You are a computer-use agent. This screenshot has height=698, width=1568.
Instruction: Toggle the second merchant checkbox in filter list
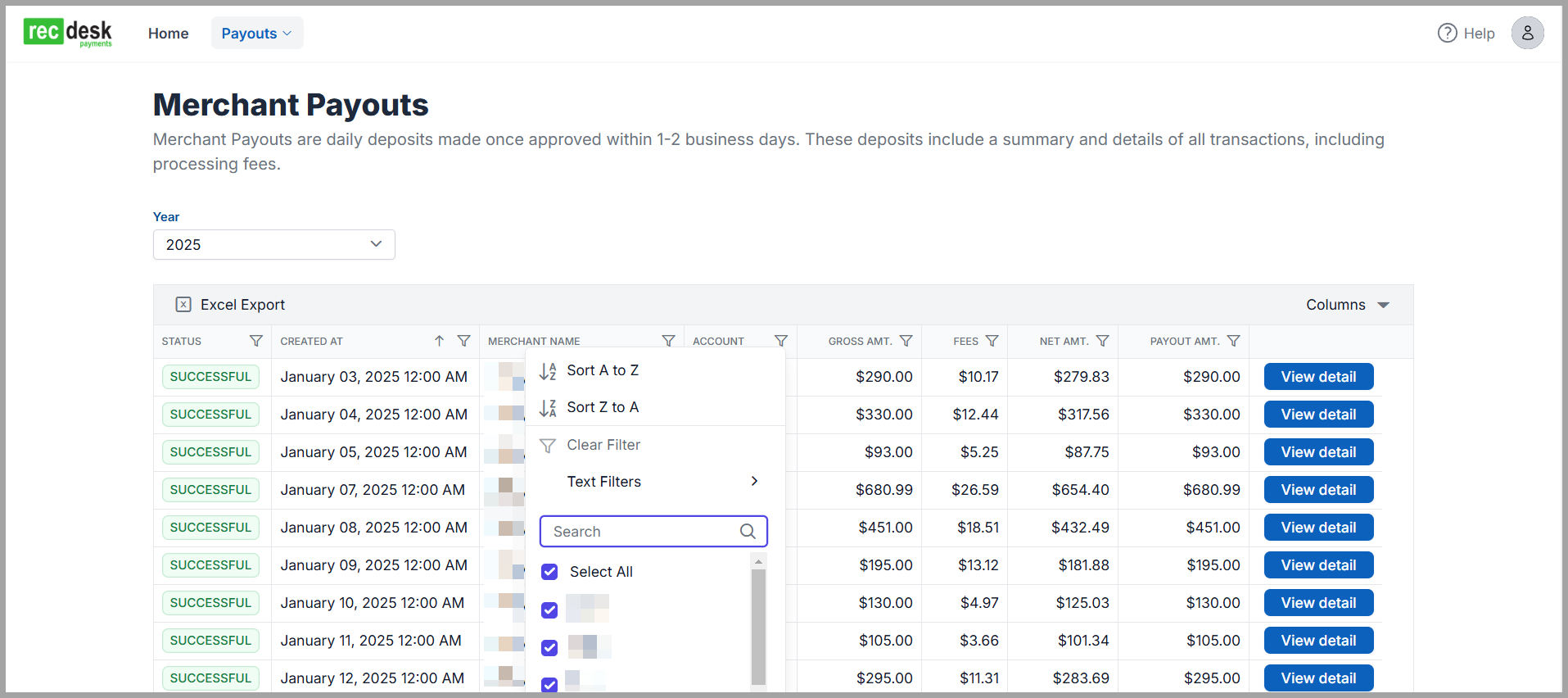(549, 648)
